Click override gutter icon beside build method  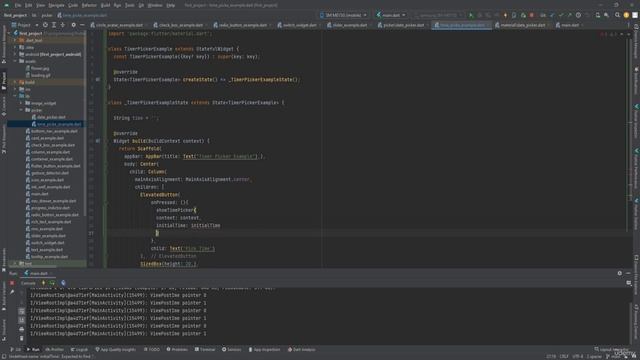(x=98, y=141)
